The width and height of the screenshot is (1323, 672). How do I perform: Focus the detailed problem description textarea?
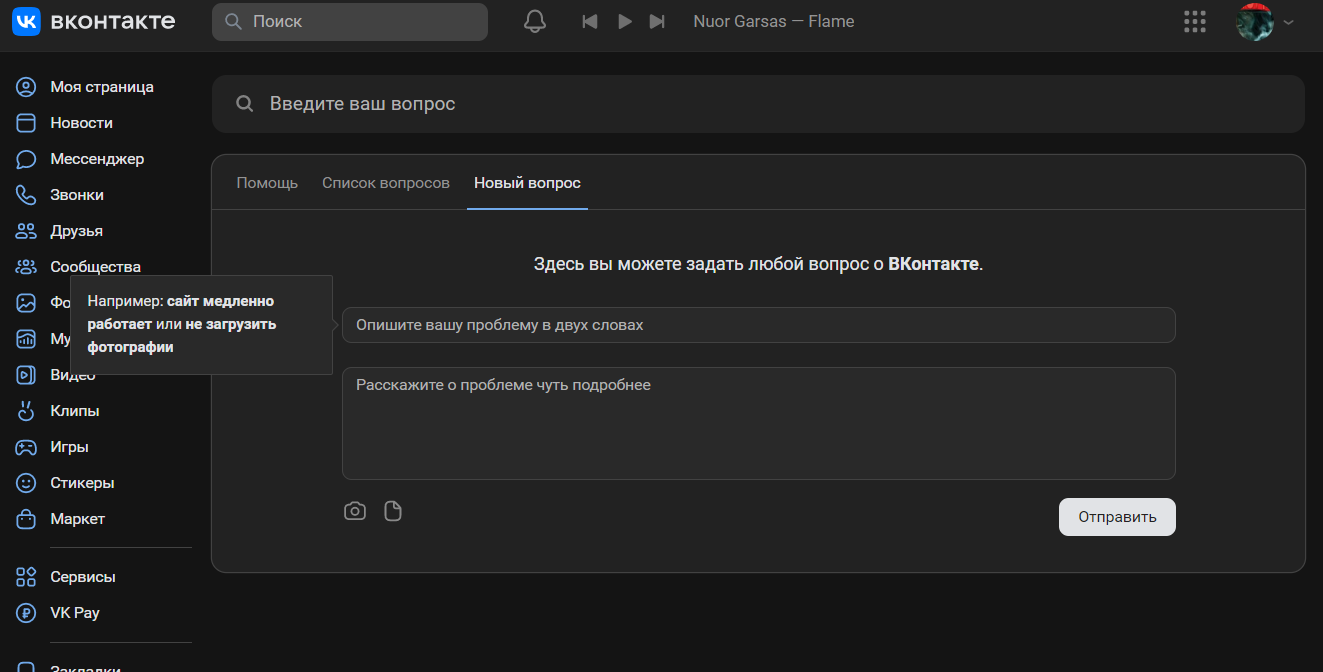(758, 423)
